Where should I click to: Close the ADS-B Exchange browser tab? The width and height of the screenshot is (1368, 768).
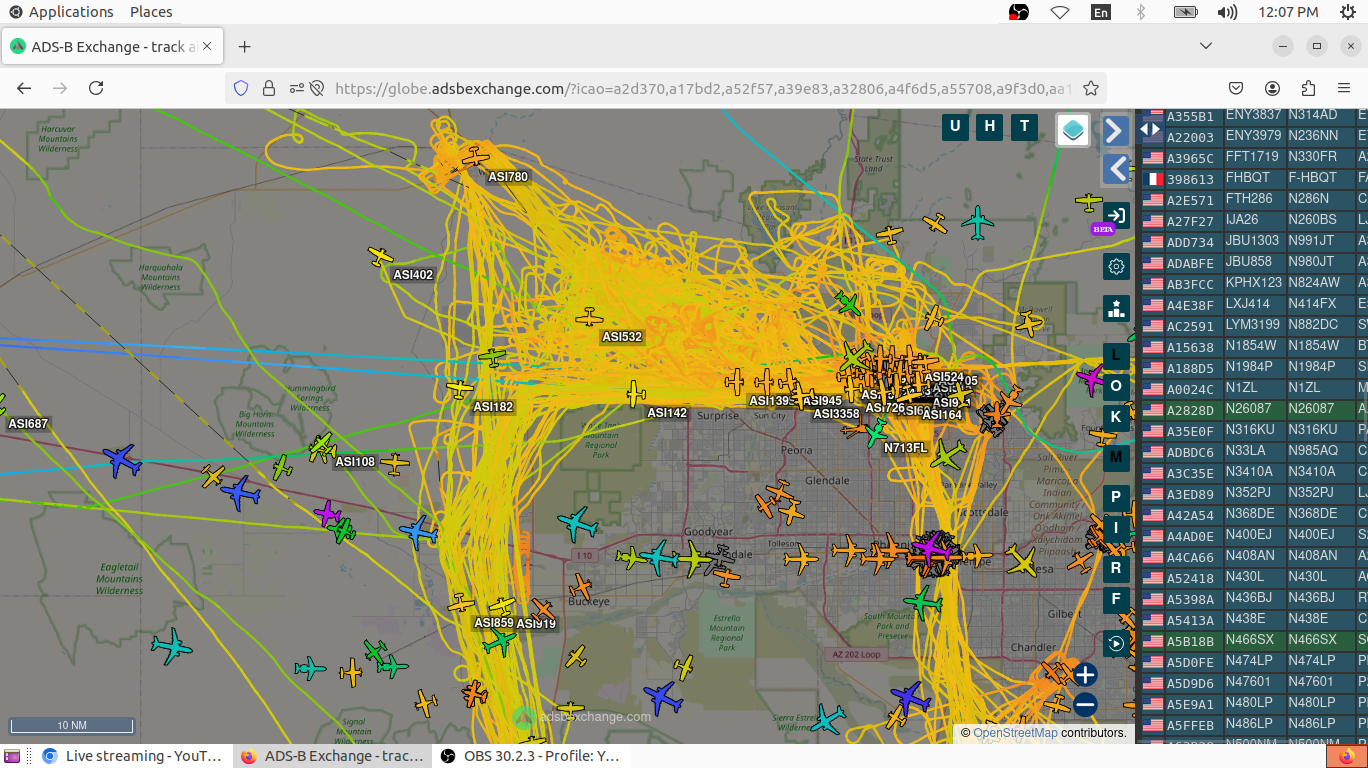coord(206,47)
